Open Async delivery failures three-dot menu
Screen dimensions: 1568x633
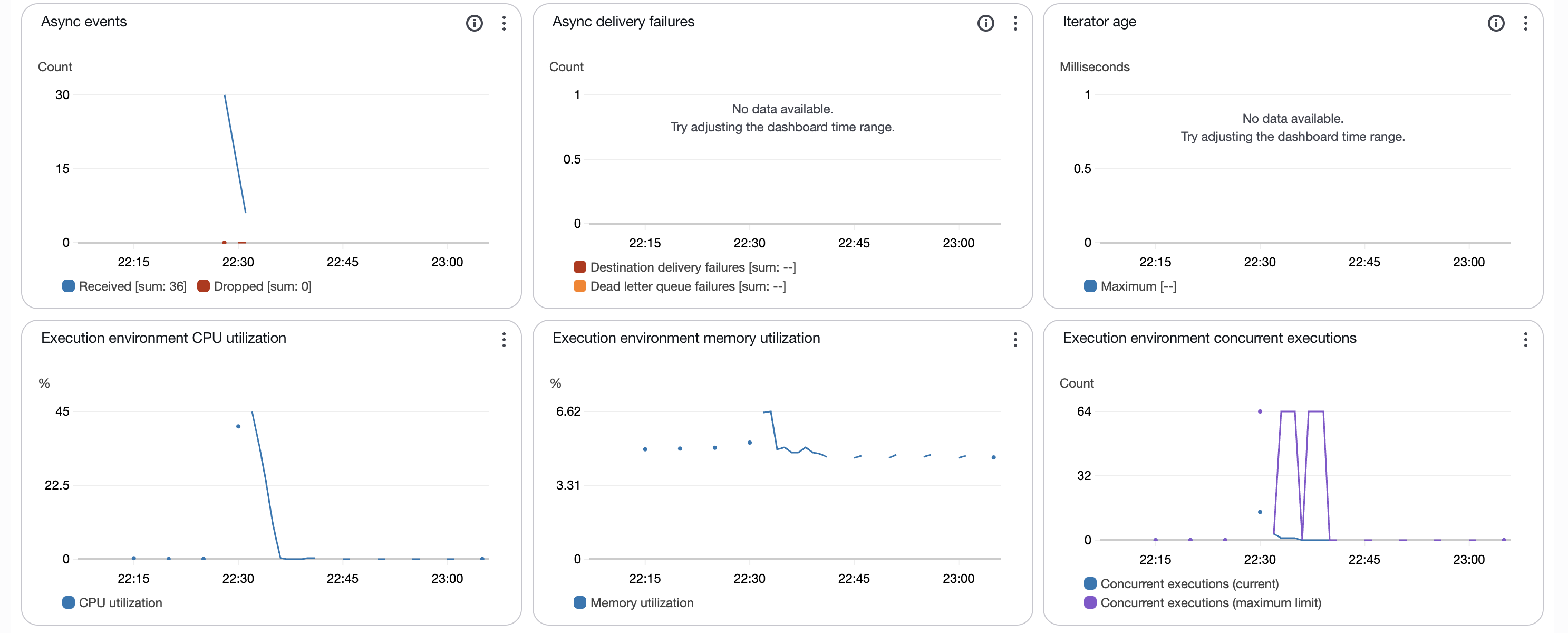(1015, 23)
